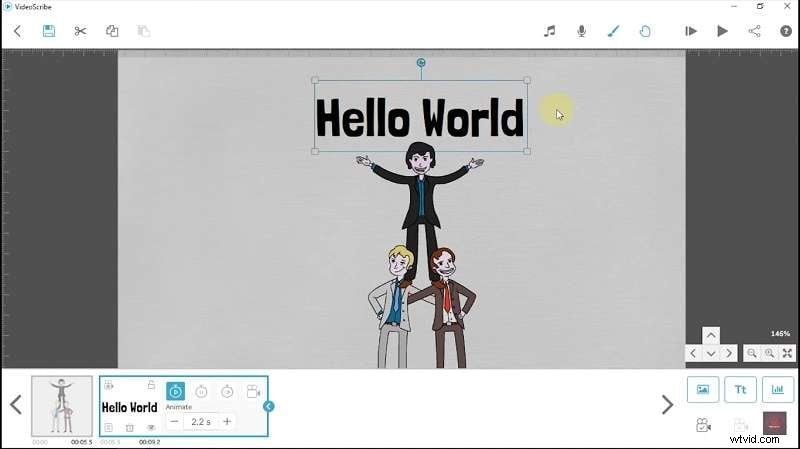800x449 pixels.
Task: Zoom out of the canvas
Action: tap(752, 353)
